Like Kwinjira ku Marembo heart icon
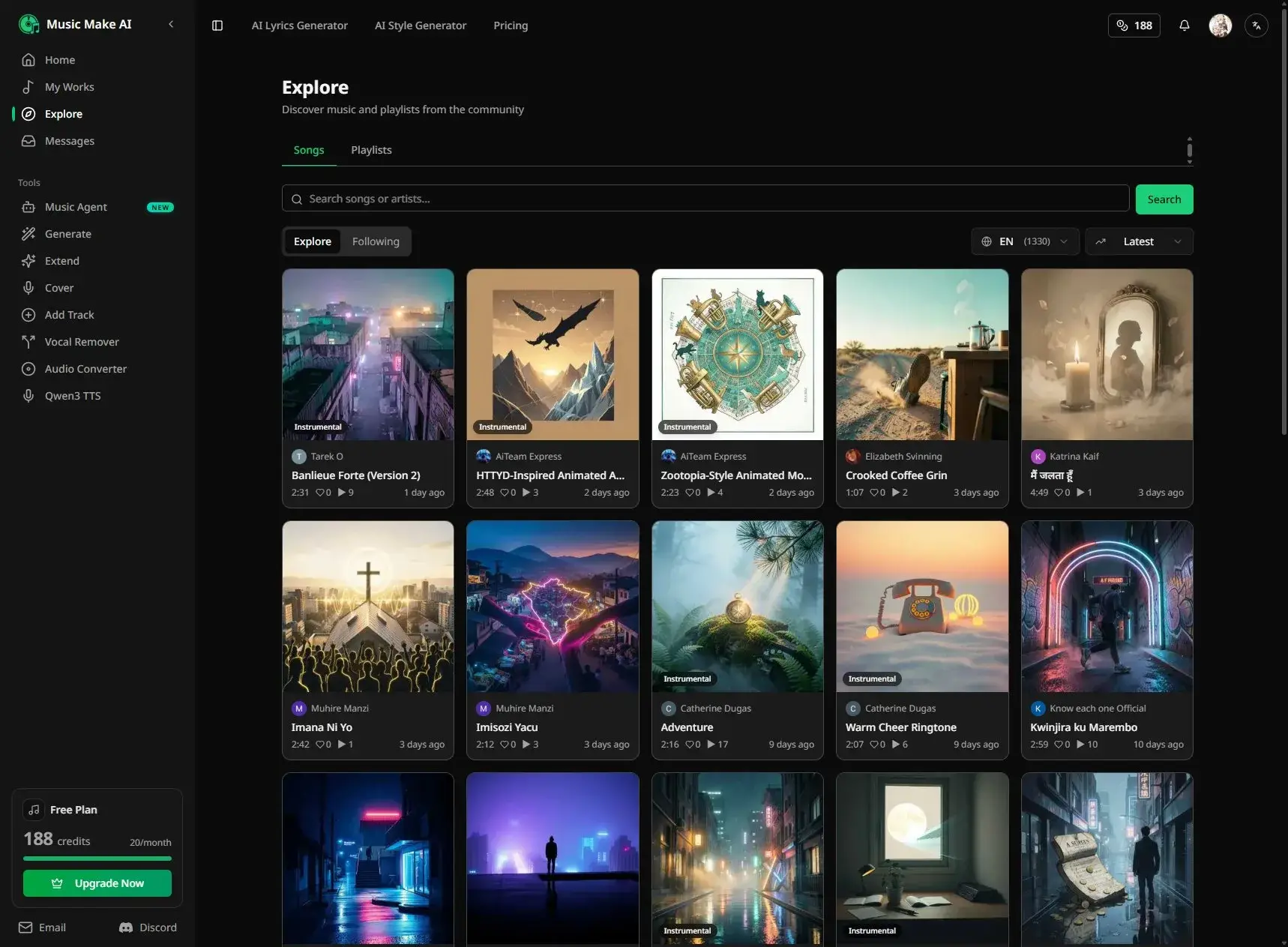The width and height of the screenshot is (1288, 947). click(1059, 745)
